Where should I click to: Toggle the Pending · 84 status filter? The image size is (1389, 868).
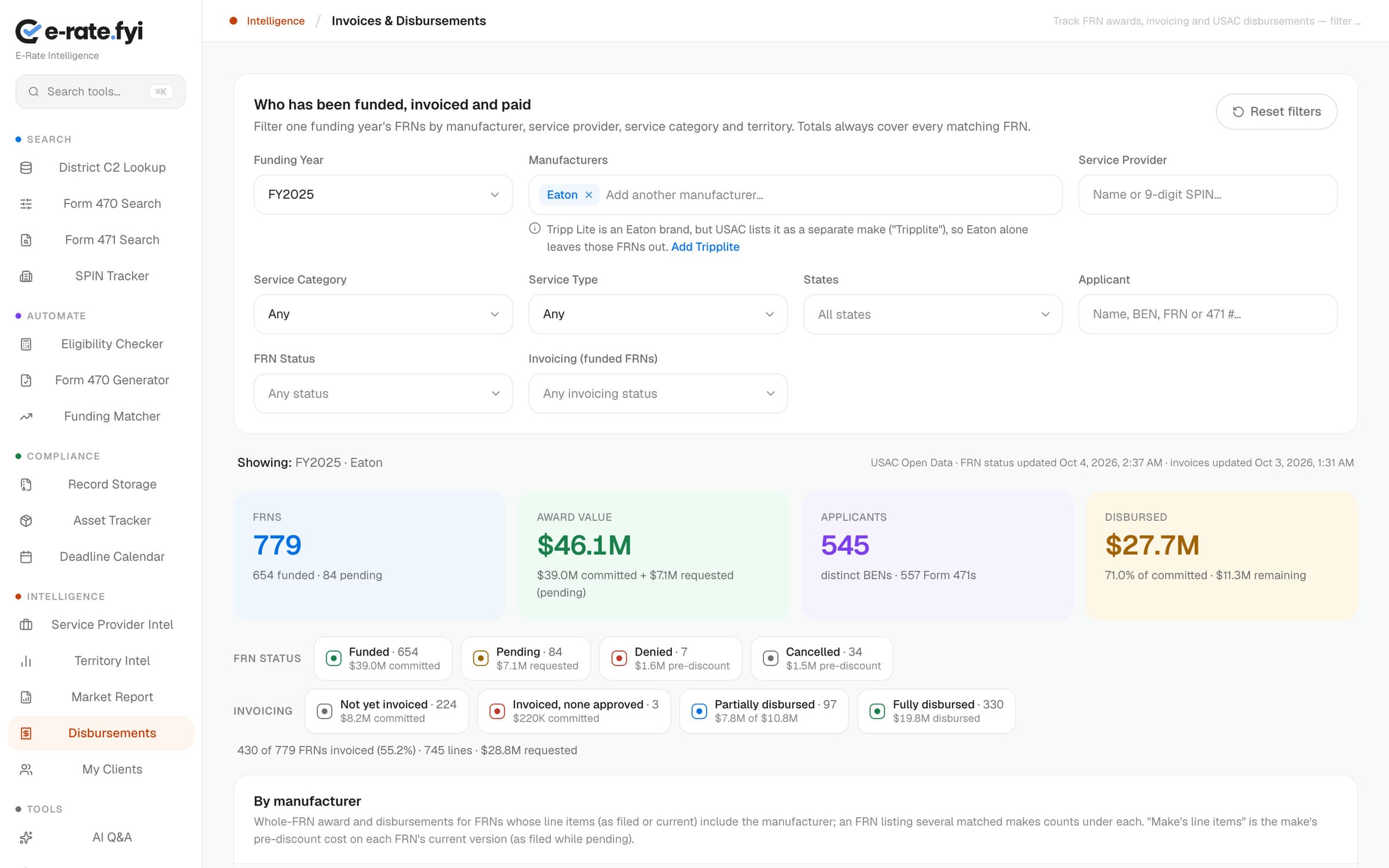click(x=526, y=659)
